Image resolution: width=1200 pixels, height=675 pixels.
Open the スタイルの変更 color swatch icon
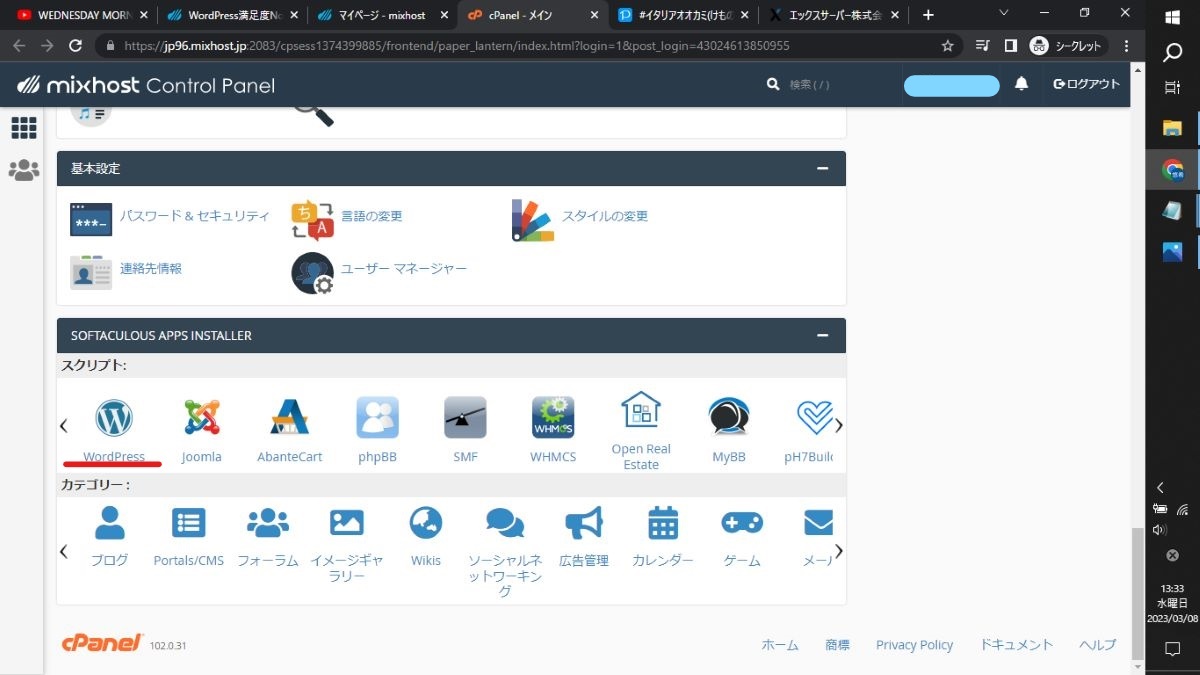click(532, 220)
